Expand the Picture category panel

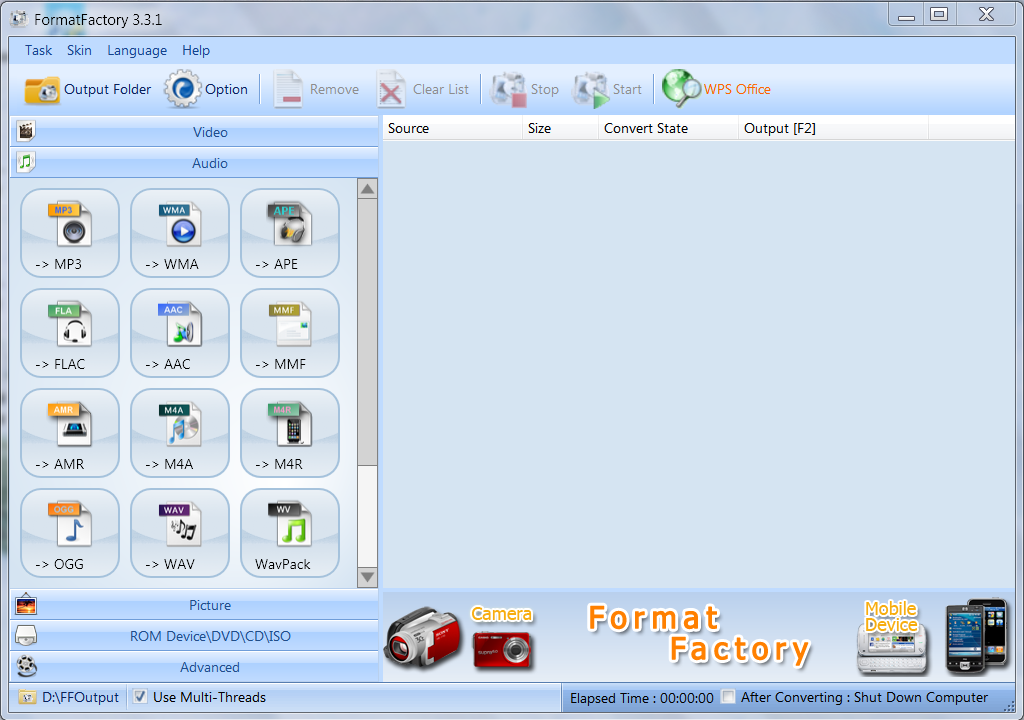[x=195, y=605]
